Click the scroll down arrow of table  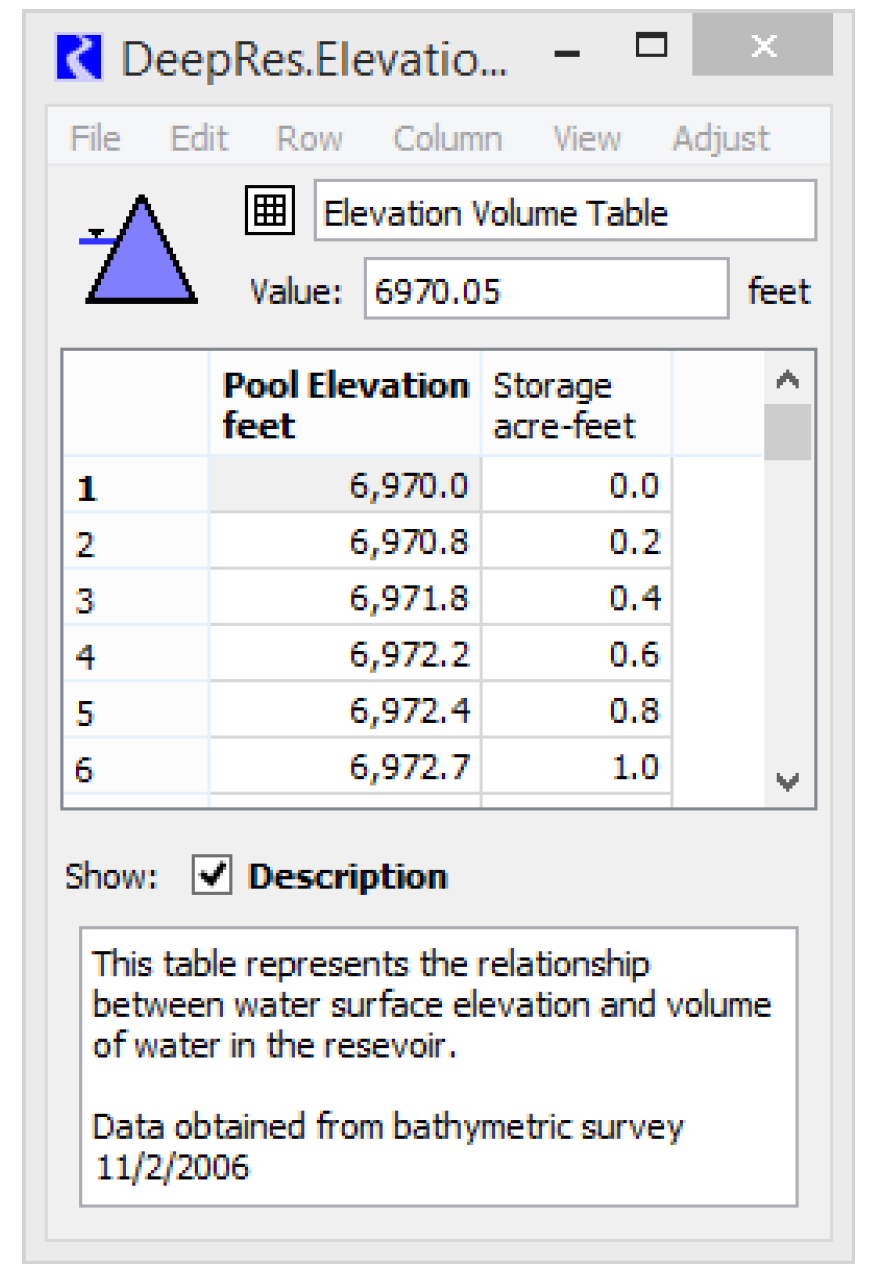pos(788,782)
